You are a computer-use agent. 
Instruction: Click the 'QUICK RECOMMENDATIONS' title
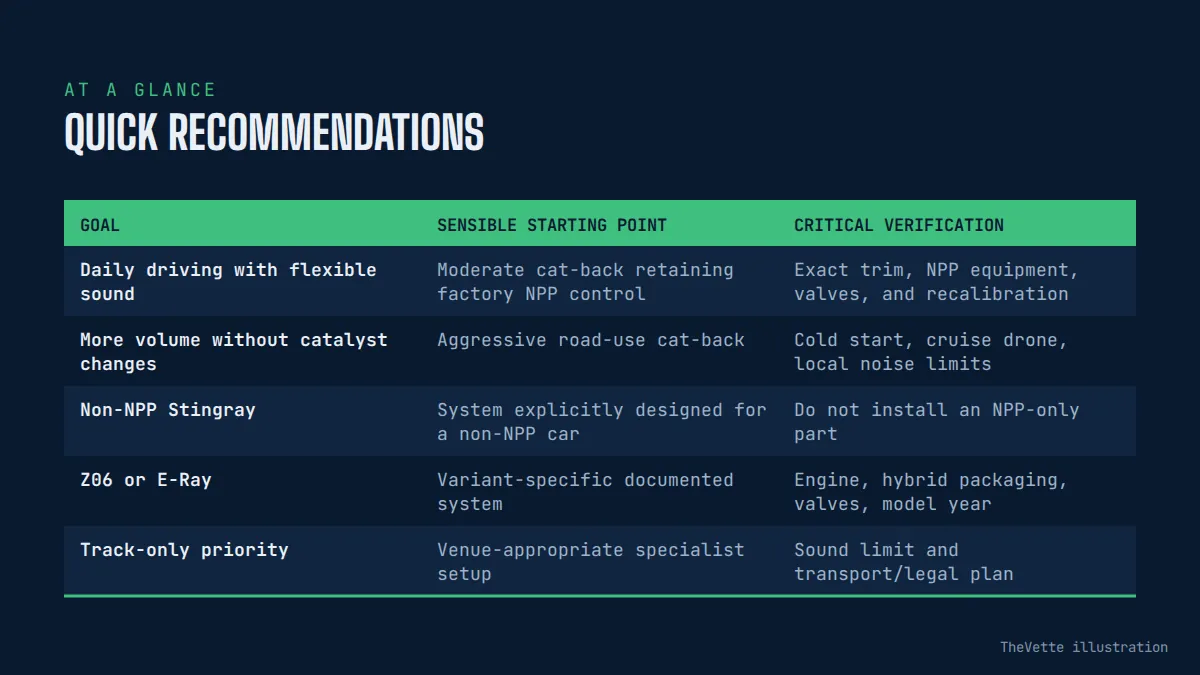274,132
